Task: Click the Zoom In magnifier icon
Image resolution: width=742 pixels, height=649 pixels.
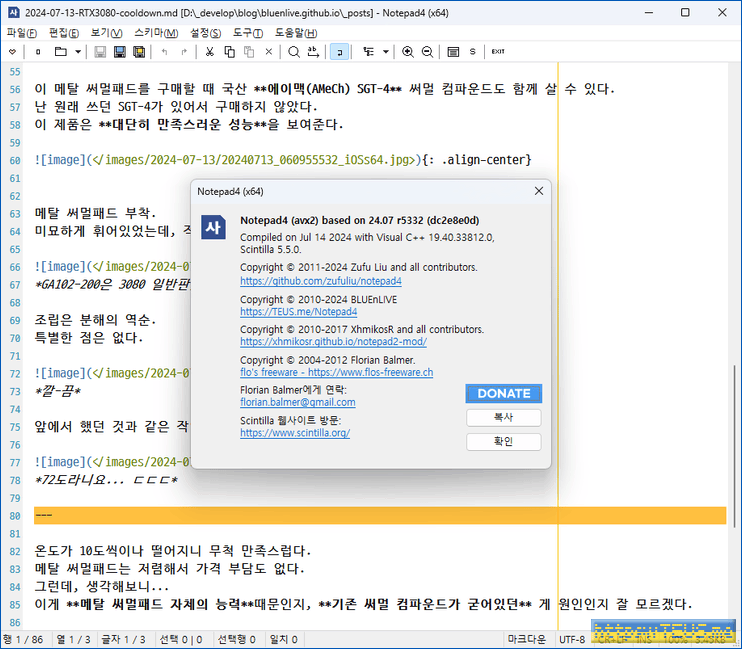Action: coord(408,51)
